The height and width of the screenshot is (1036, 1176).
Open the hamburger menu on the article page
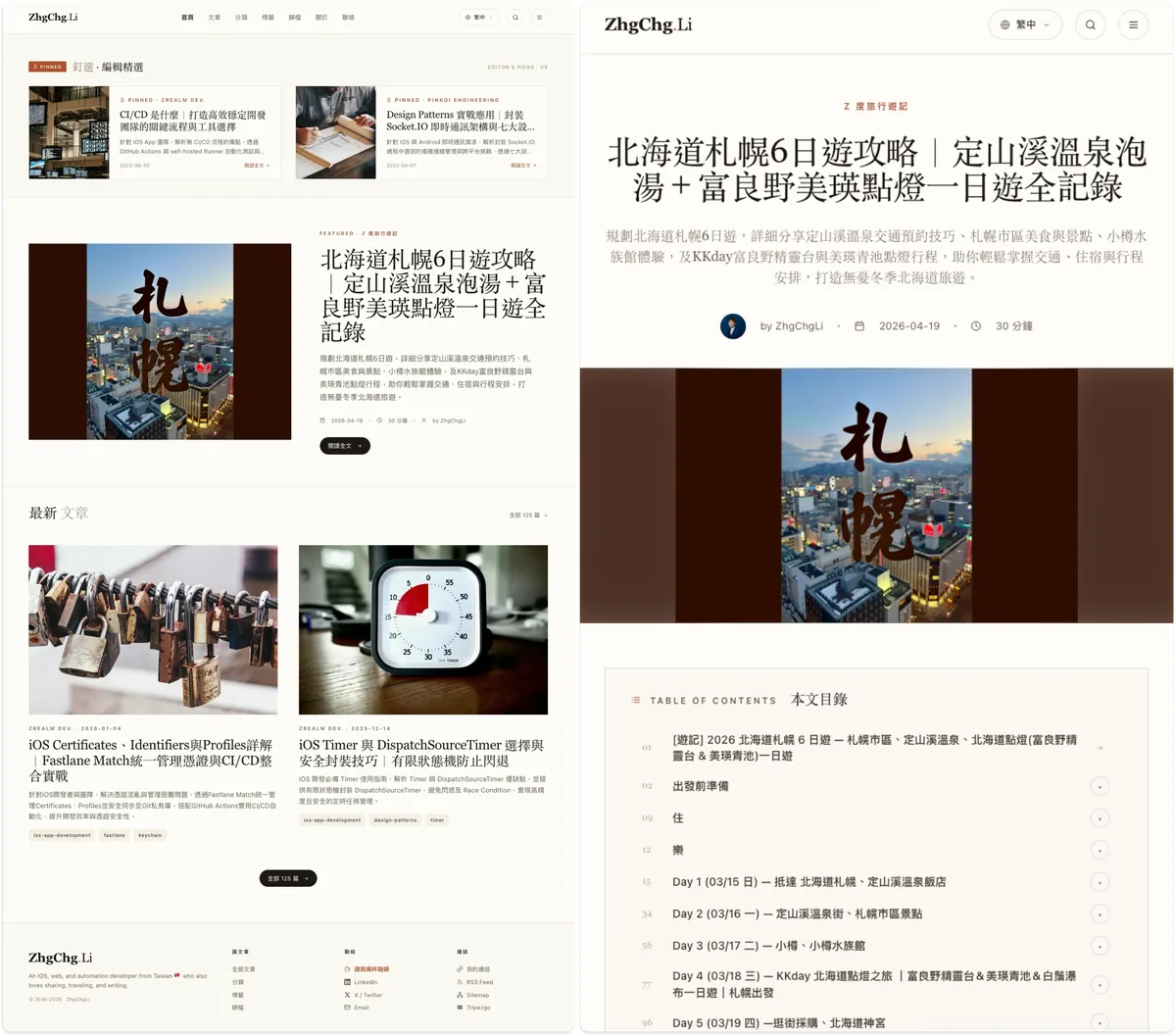1133,25
